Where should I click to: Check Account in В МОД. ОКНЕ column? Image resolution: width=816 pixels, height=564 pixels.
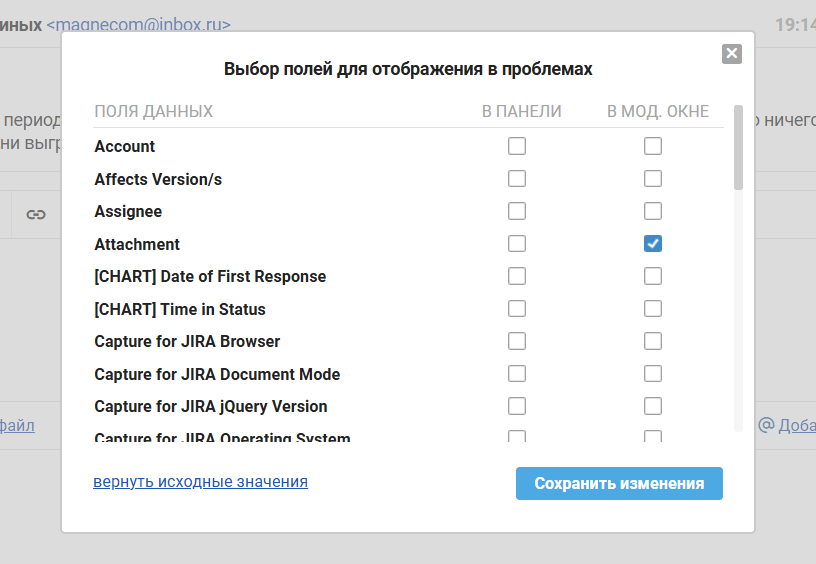pos(653,146)
